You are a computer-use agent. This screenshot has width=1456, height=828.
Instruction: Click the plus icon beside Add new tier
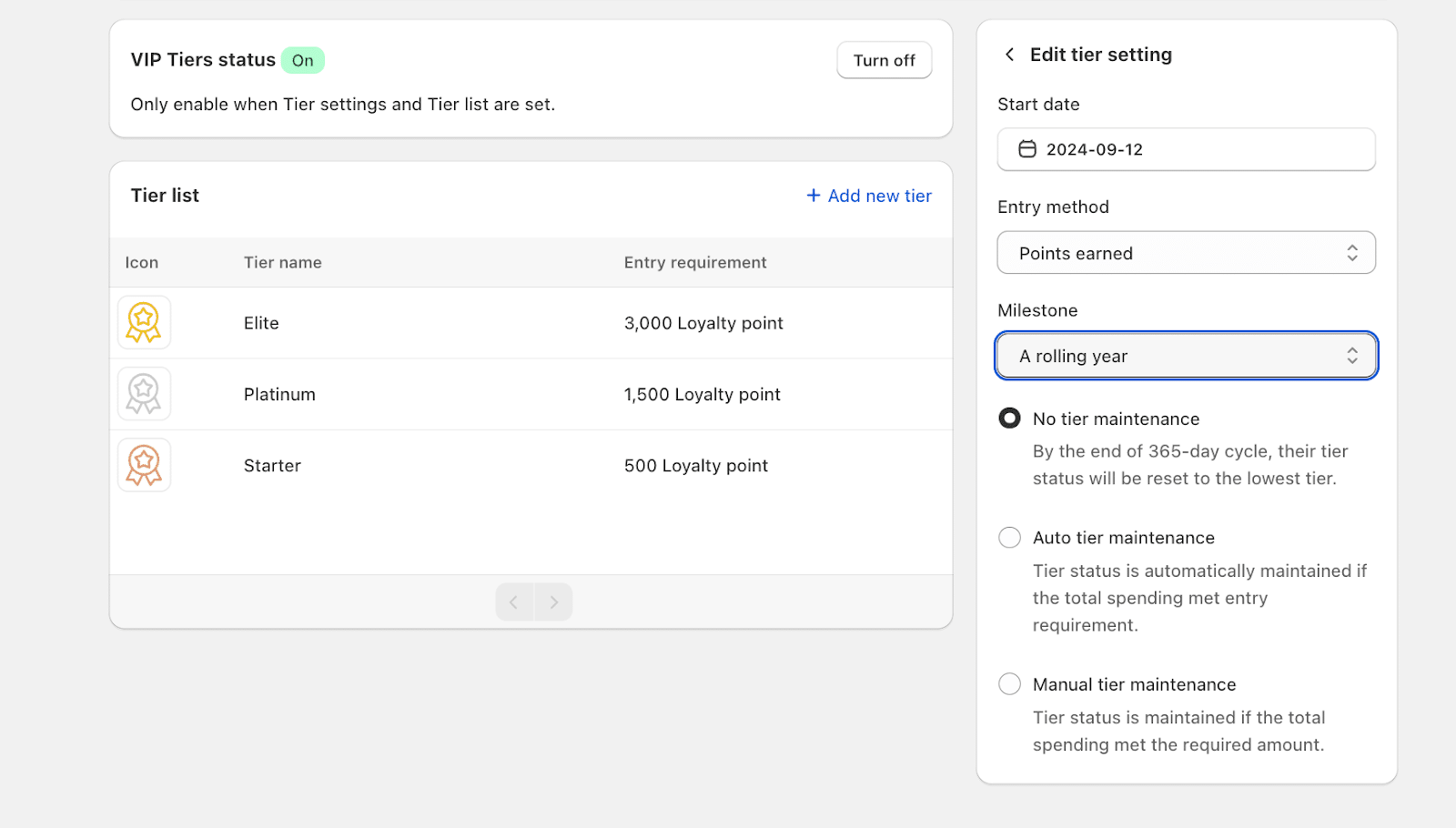pyautogui.click(x=814, y=196)
